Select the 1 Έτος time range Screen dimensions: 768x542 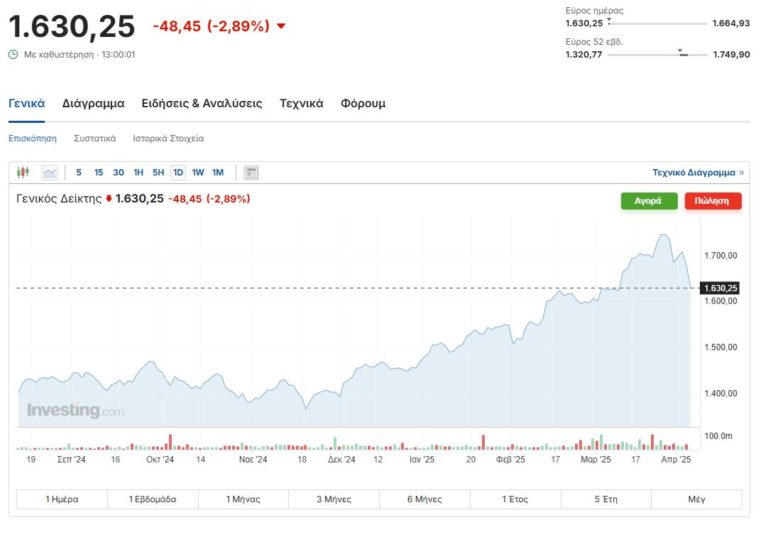[x=516, y=498]
